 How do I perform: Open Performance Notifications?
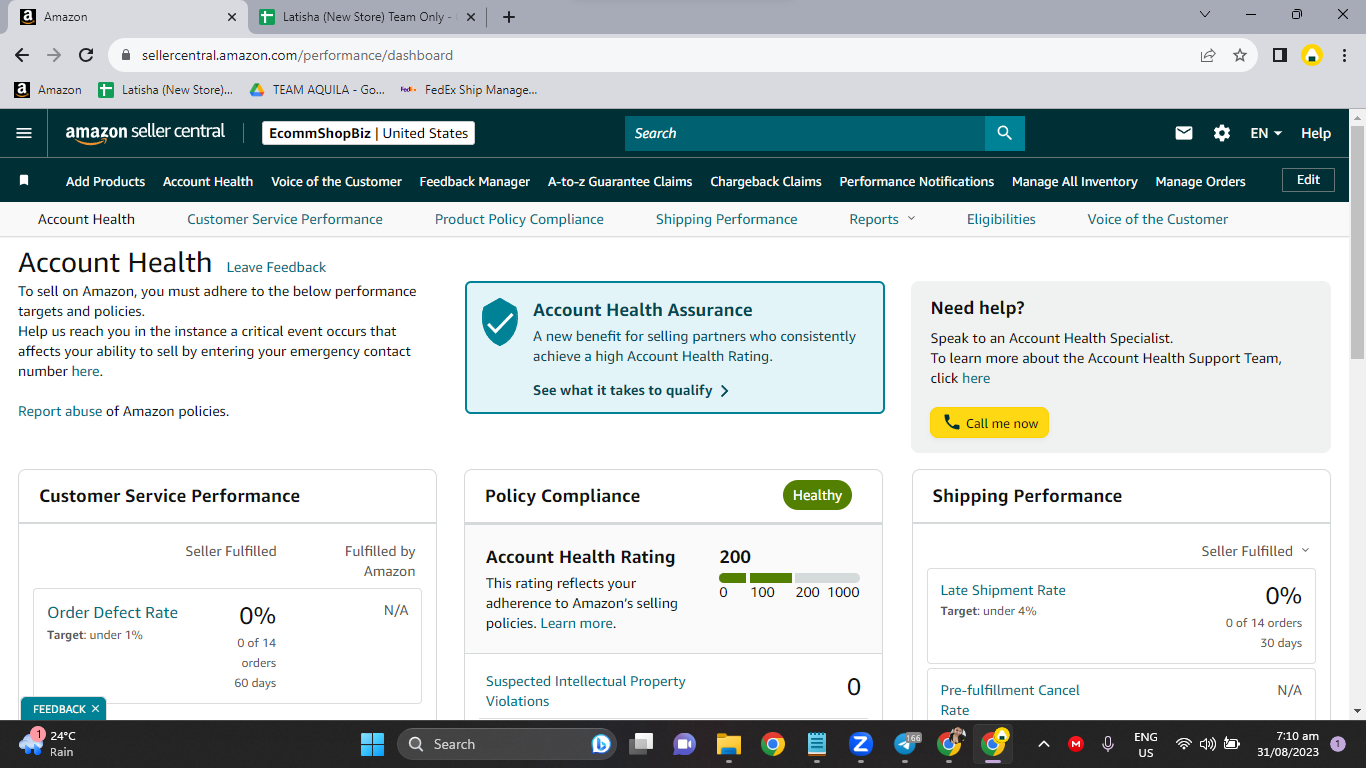(917, 181)
